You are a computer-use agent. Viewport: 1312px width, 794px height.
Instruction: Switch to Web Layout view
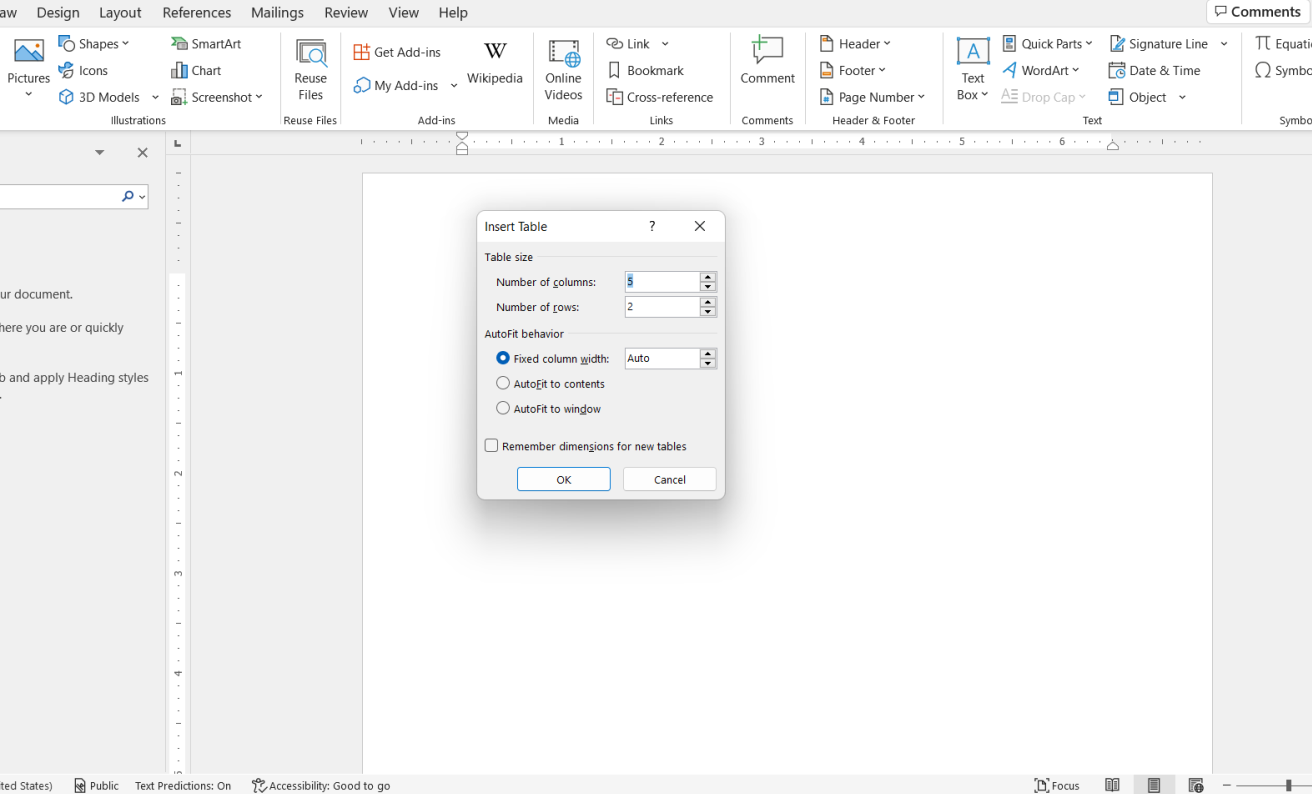pyautogui.click(x=1196, y=785)
